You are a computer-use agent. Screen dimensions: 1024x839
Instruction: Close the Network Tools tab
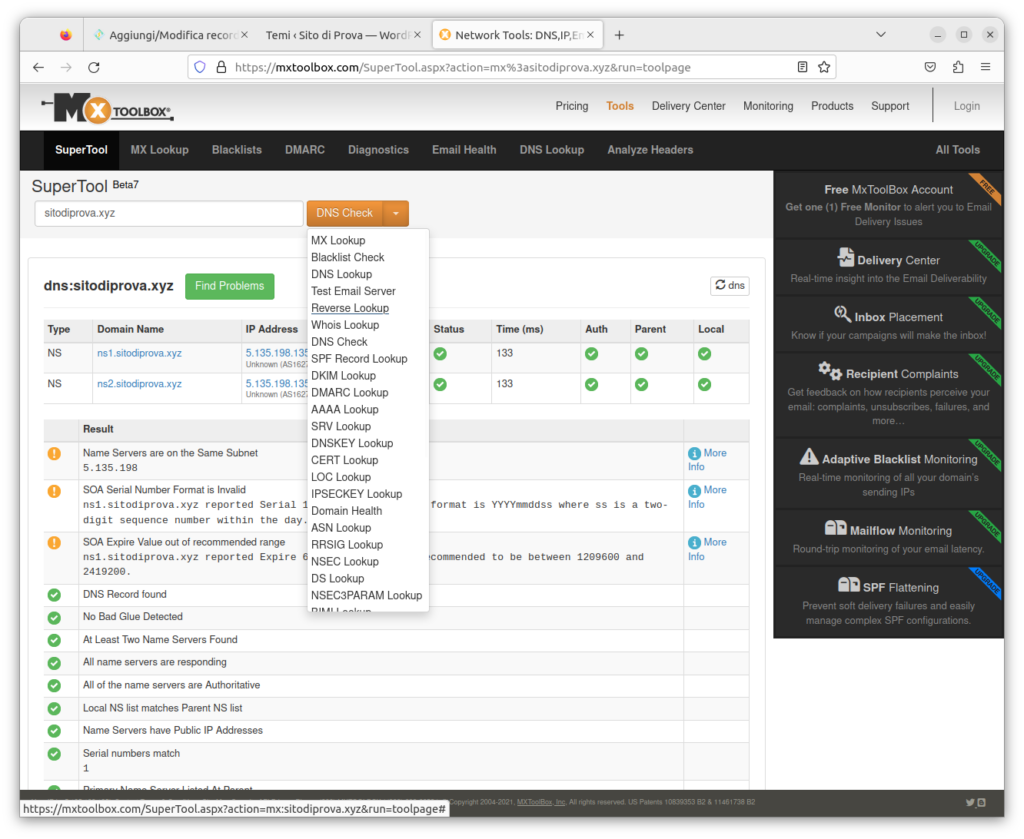(590, 35)
